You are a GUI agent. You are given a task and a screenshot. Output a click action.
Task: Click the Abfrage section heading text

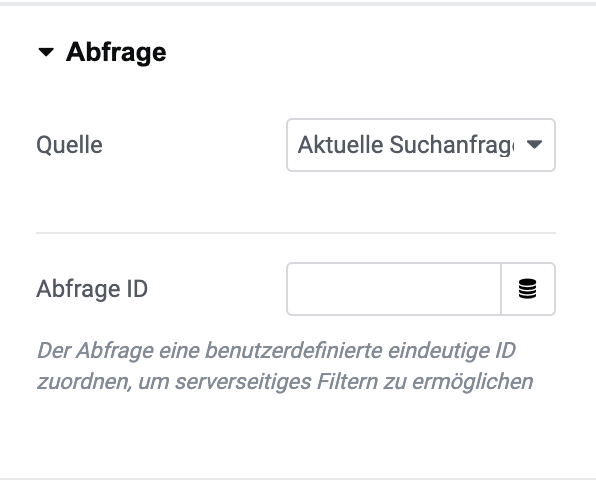click(116, 52)
